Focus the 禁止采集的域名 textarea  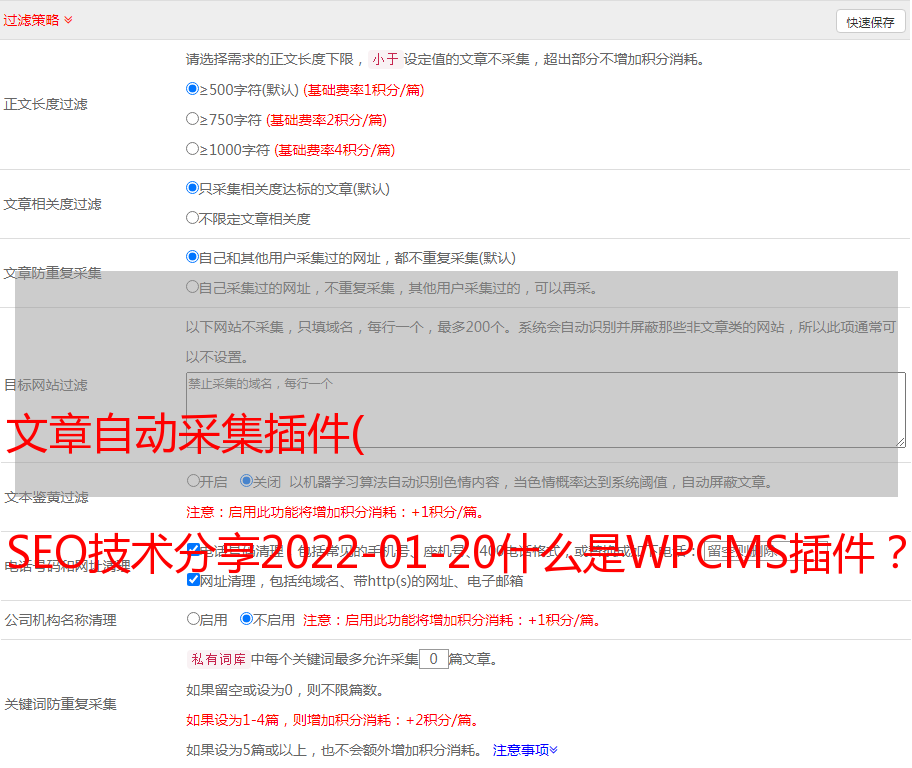pos(546,410)
